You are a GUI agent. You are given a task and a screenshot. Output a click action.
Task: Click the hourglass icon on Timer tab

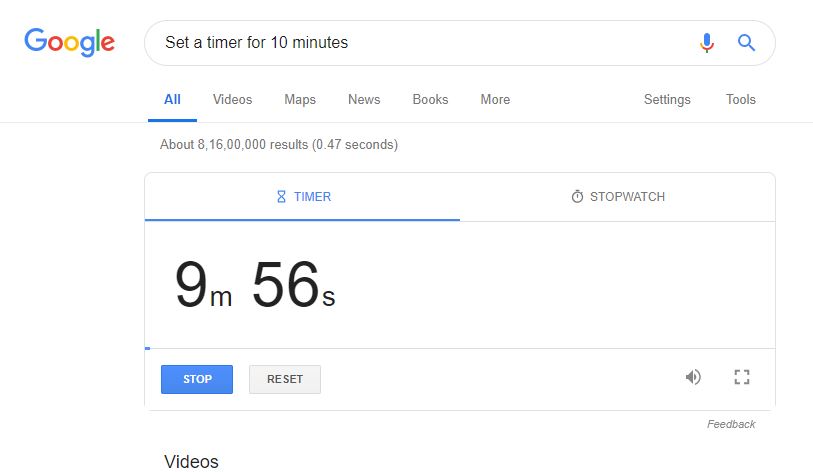coord(281,197)
